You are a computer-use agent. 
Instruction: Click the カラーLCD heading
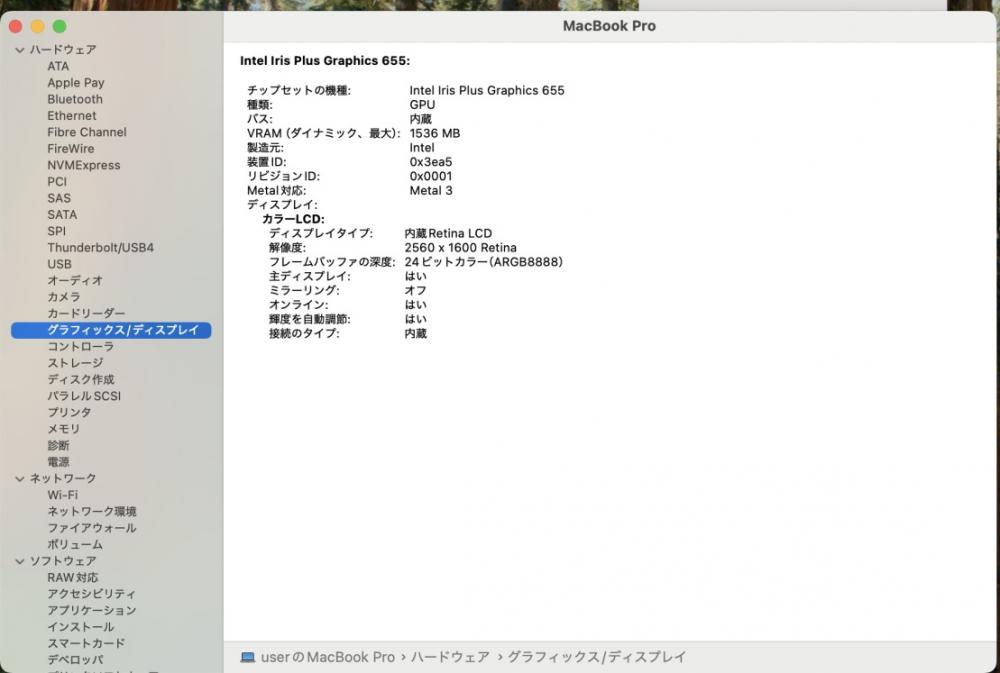pos(293,219)
